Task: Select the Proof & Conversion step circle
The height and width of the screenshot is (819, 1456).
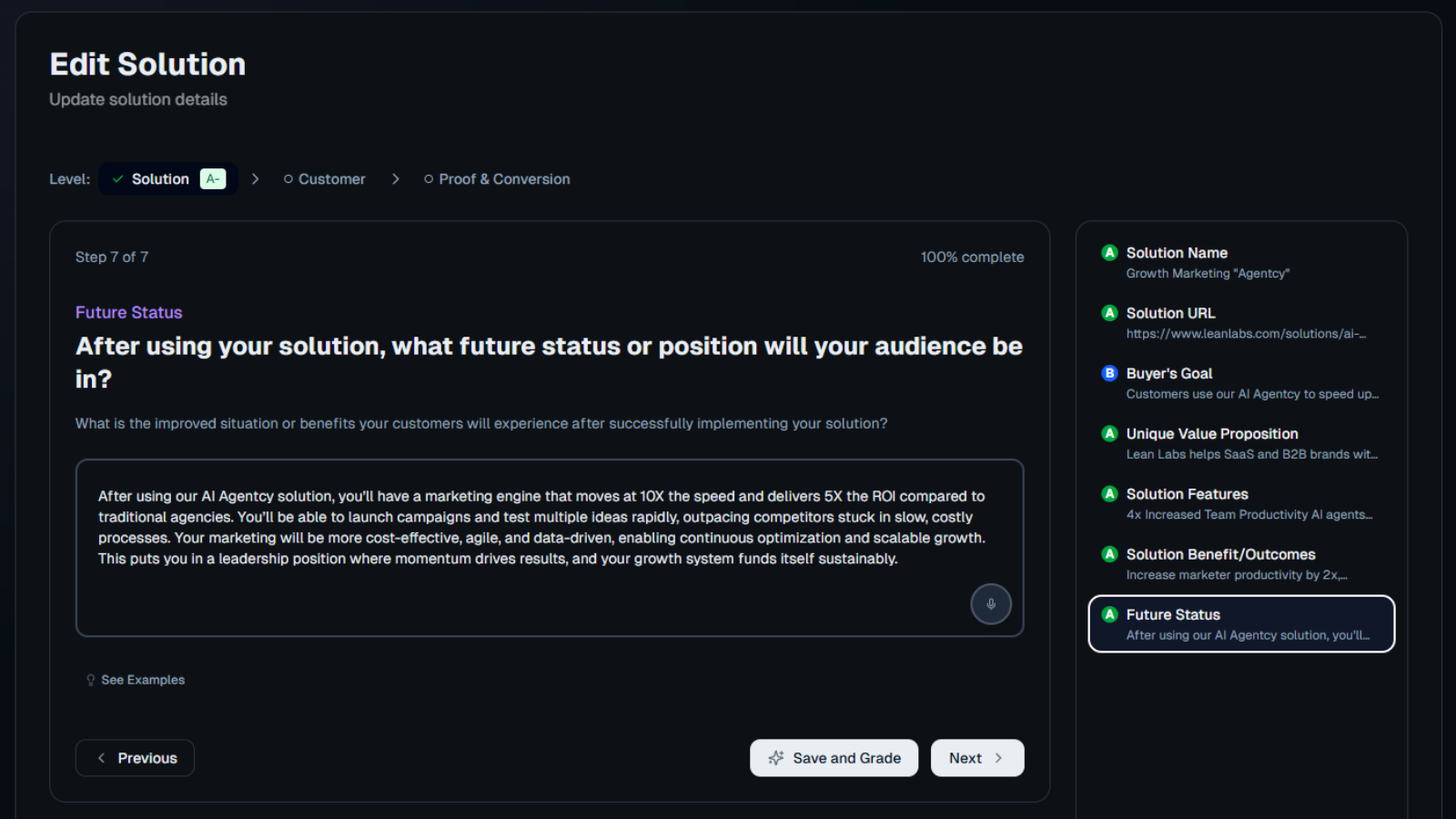Action: (429, 179)
